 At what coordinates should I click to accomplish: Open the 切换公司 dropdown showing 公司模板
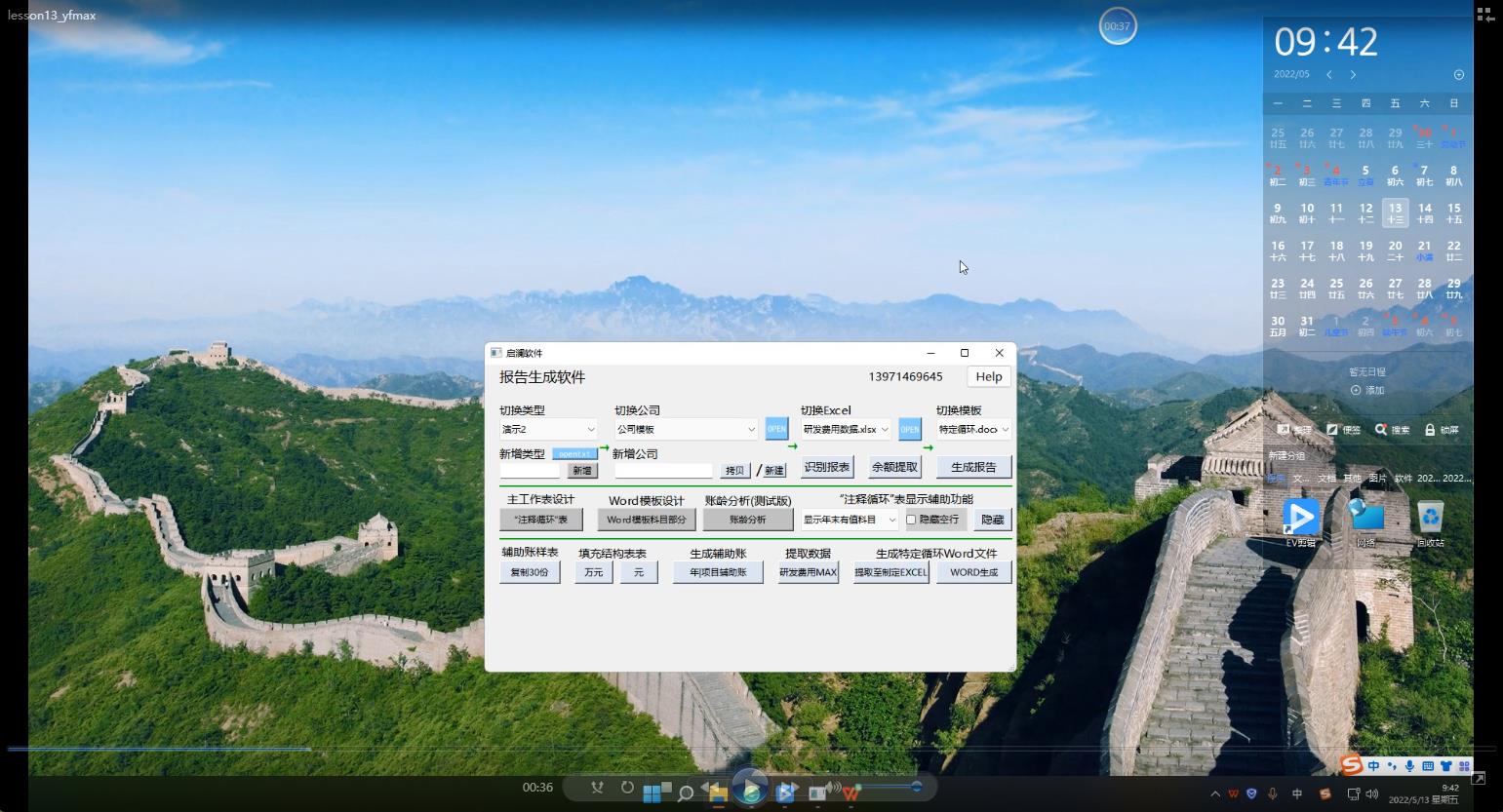(686, 429)
